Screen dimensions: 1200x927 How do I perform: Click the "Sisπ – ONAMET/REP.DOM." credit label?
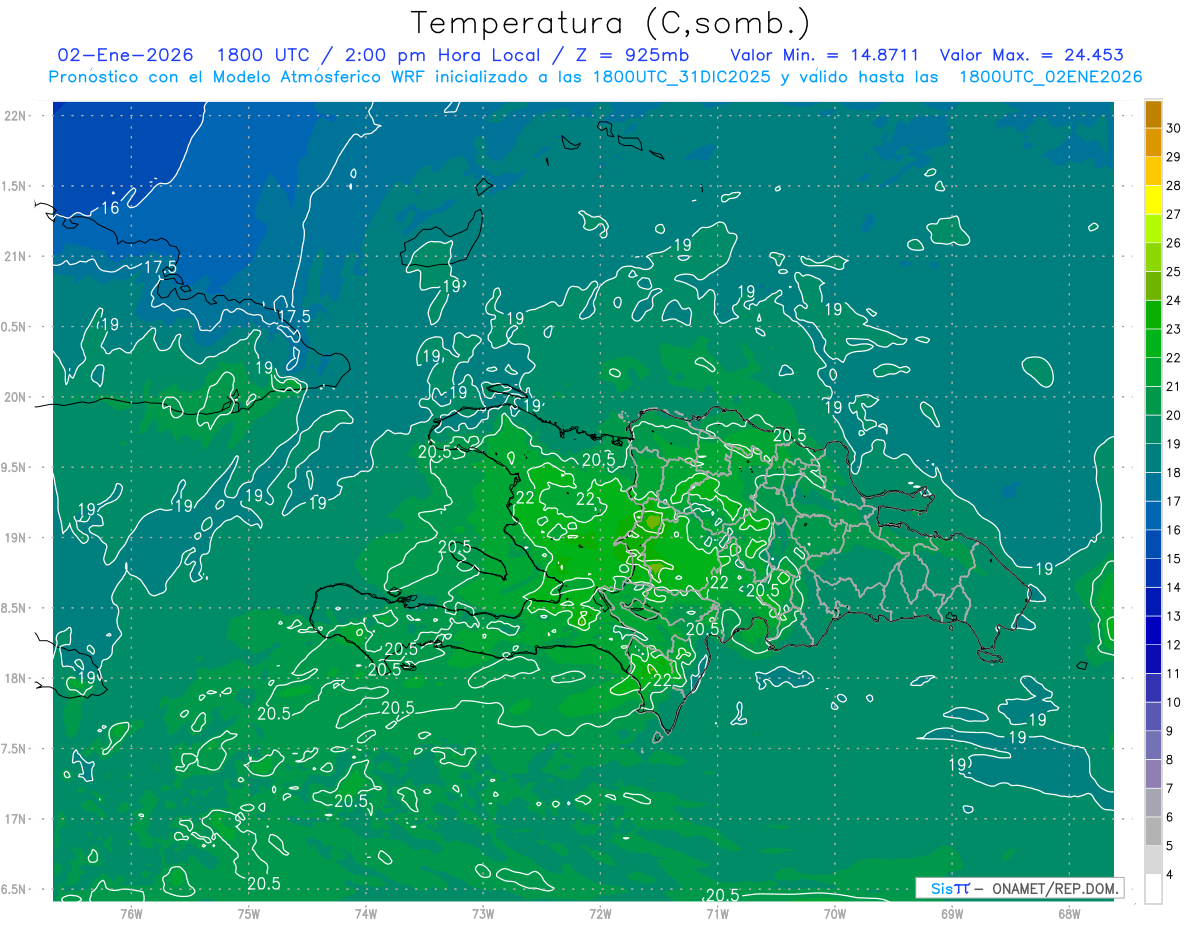pos(1020,888)
